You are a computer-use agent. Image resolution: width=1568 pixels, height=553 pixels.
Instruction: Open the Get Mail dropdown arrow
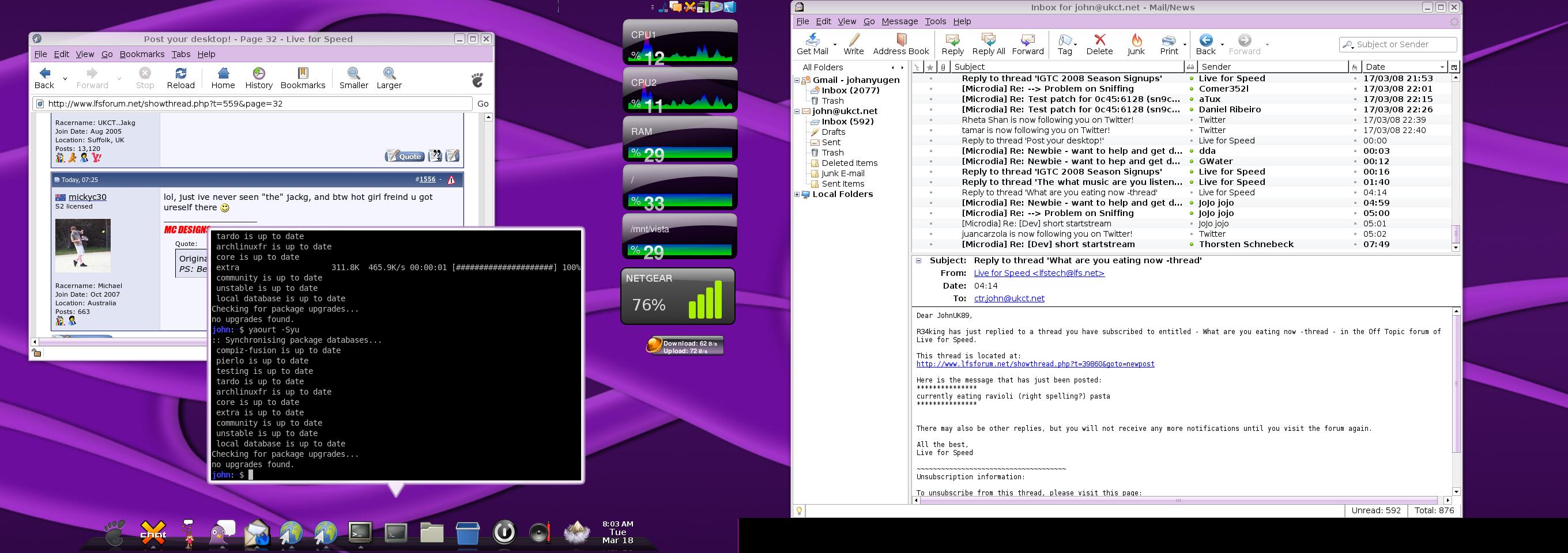point(835,44)
